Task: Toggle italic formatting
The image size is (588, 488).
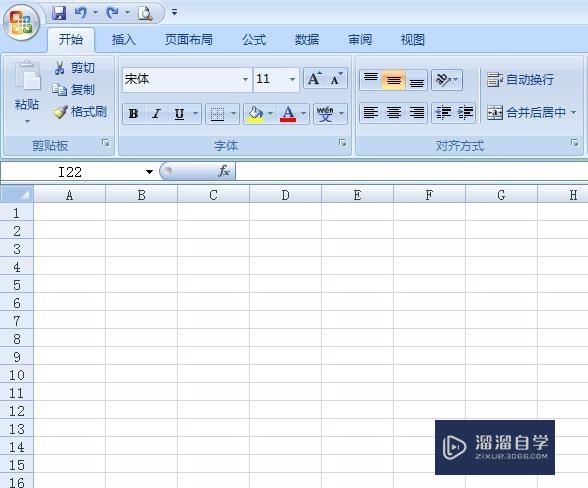Action: (156, 114)
